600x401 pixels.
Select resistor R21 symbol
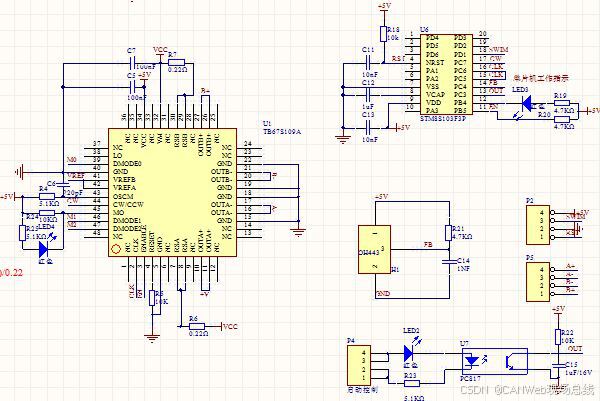449,233
